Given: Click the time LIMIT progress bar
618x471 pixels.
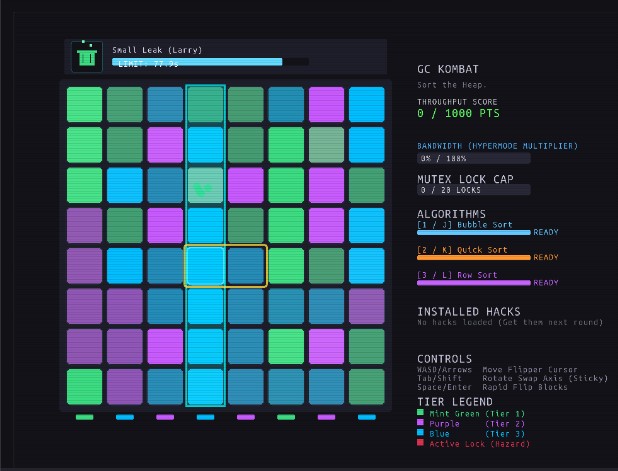Looking at the screenshot, I should point(210,62).
